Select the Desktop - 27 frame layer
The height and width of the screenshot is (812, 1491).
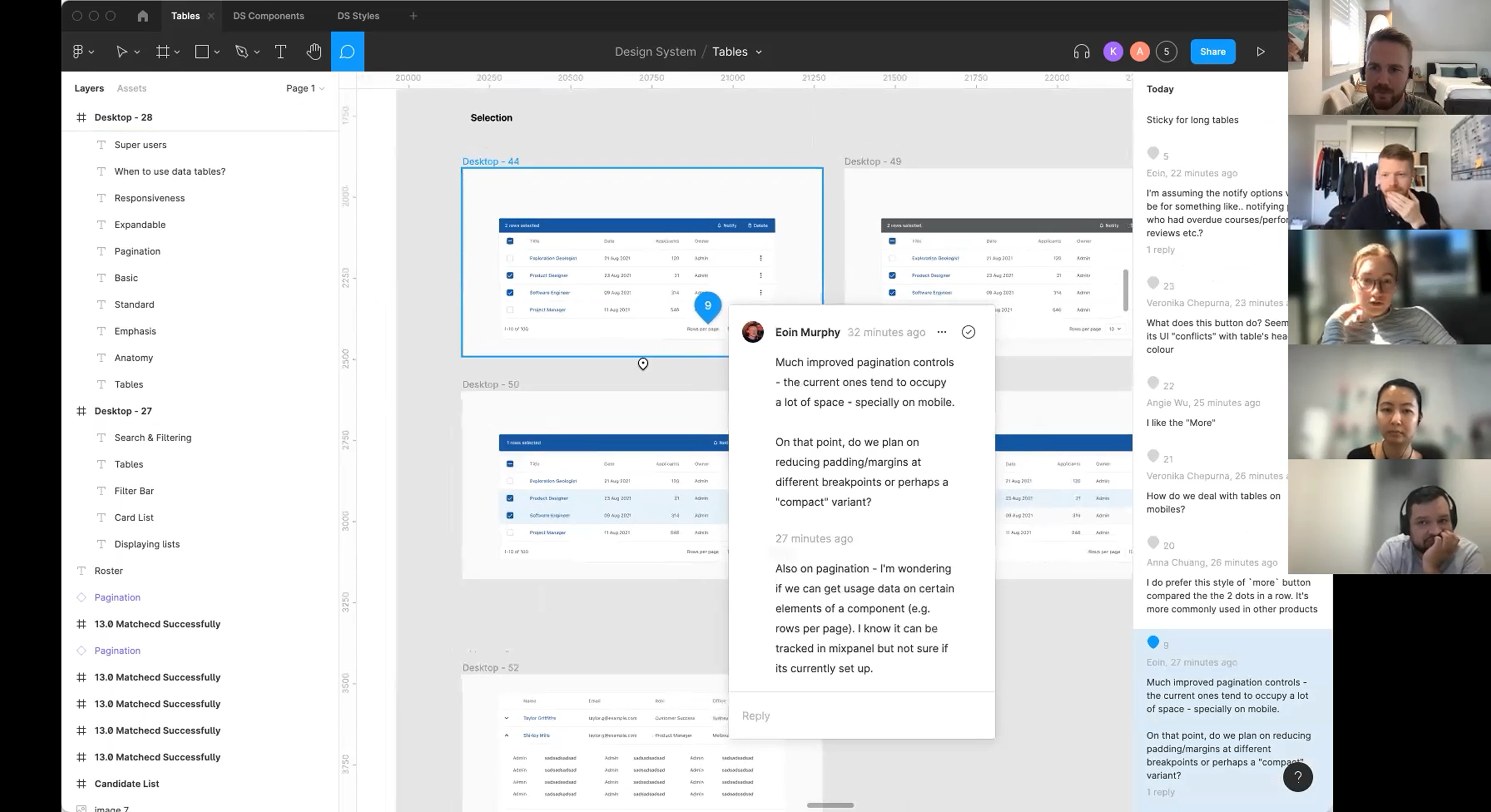(x=123, y=411)
